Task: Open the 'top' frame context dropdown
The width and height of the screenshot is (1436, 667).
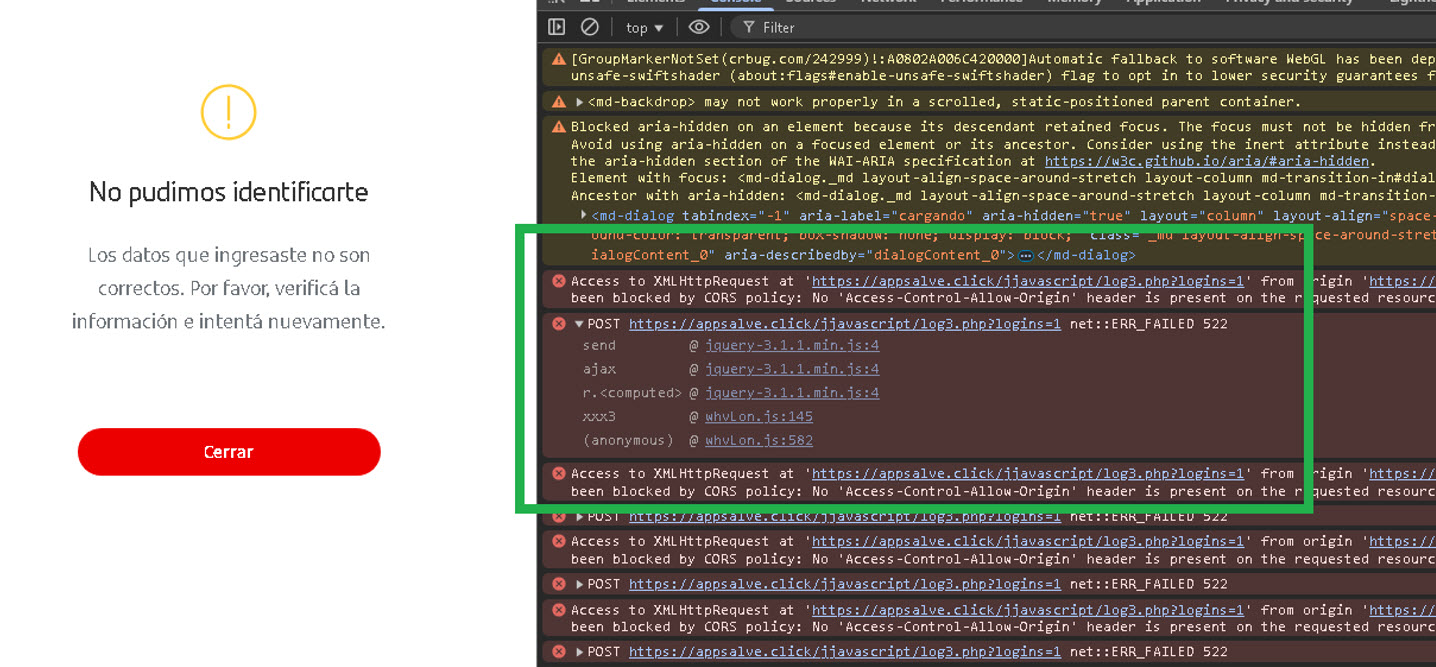Action: pos(643,27)
